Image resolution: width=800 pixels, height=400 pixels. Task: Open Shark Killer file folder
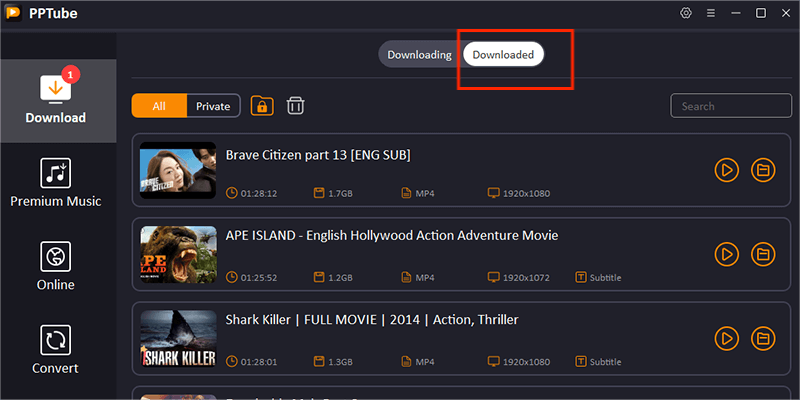click(763, 338)
